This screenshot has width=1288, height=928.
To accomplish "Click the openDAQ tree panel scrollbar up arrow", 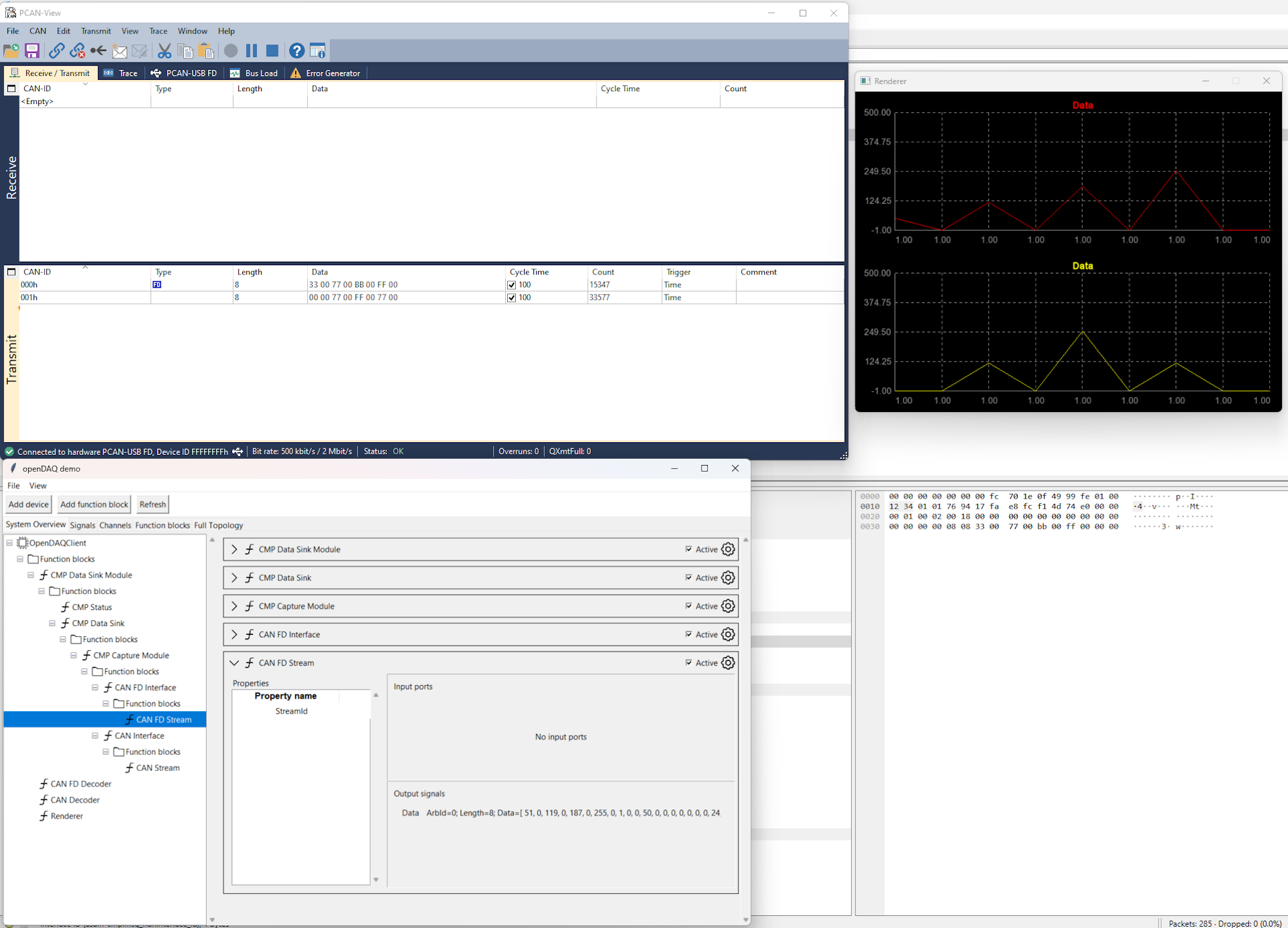I will coord(212,540).
